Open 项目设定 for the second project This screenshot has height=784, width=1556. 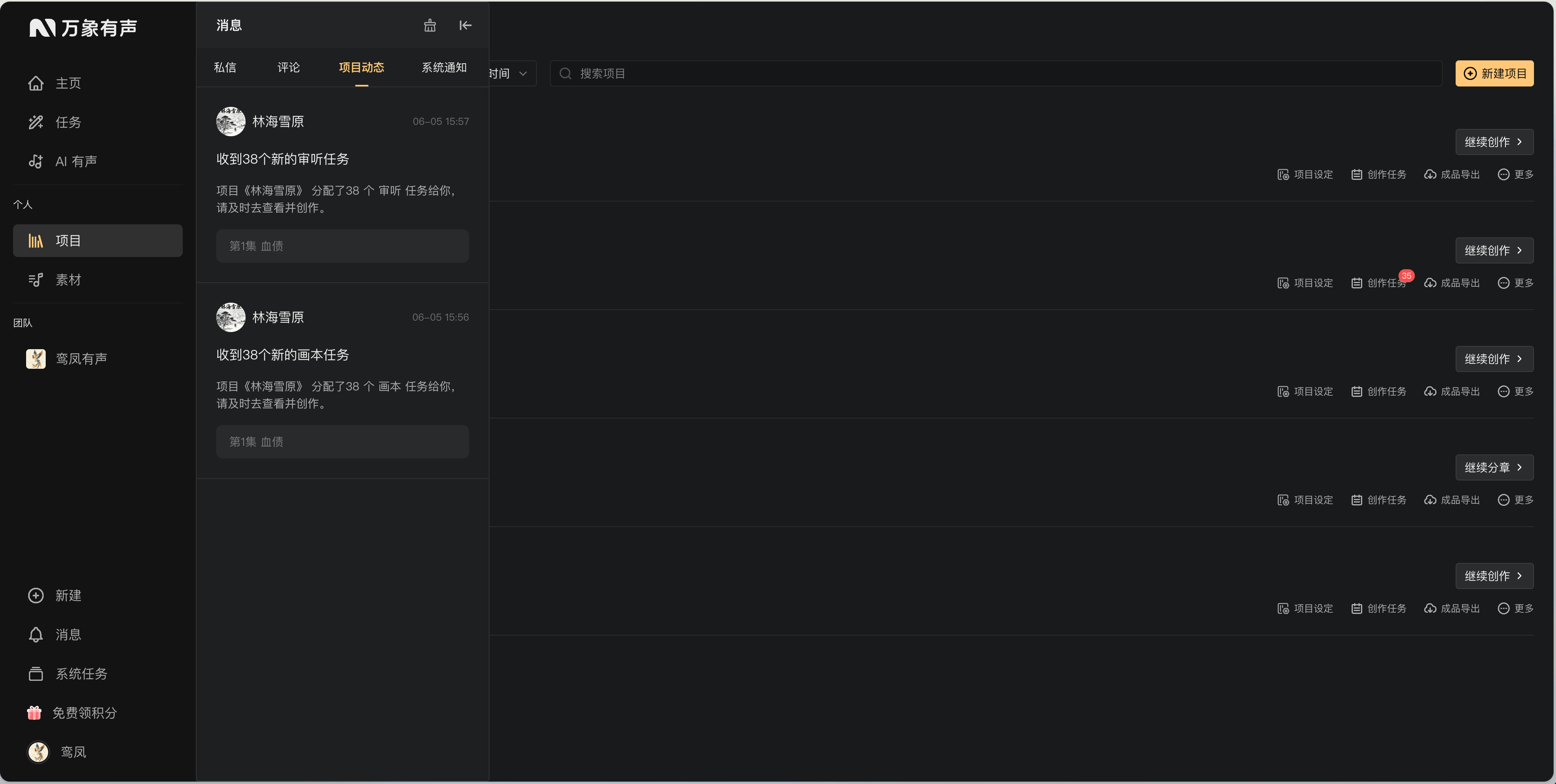(x=1306, y=283)
